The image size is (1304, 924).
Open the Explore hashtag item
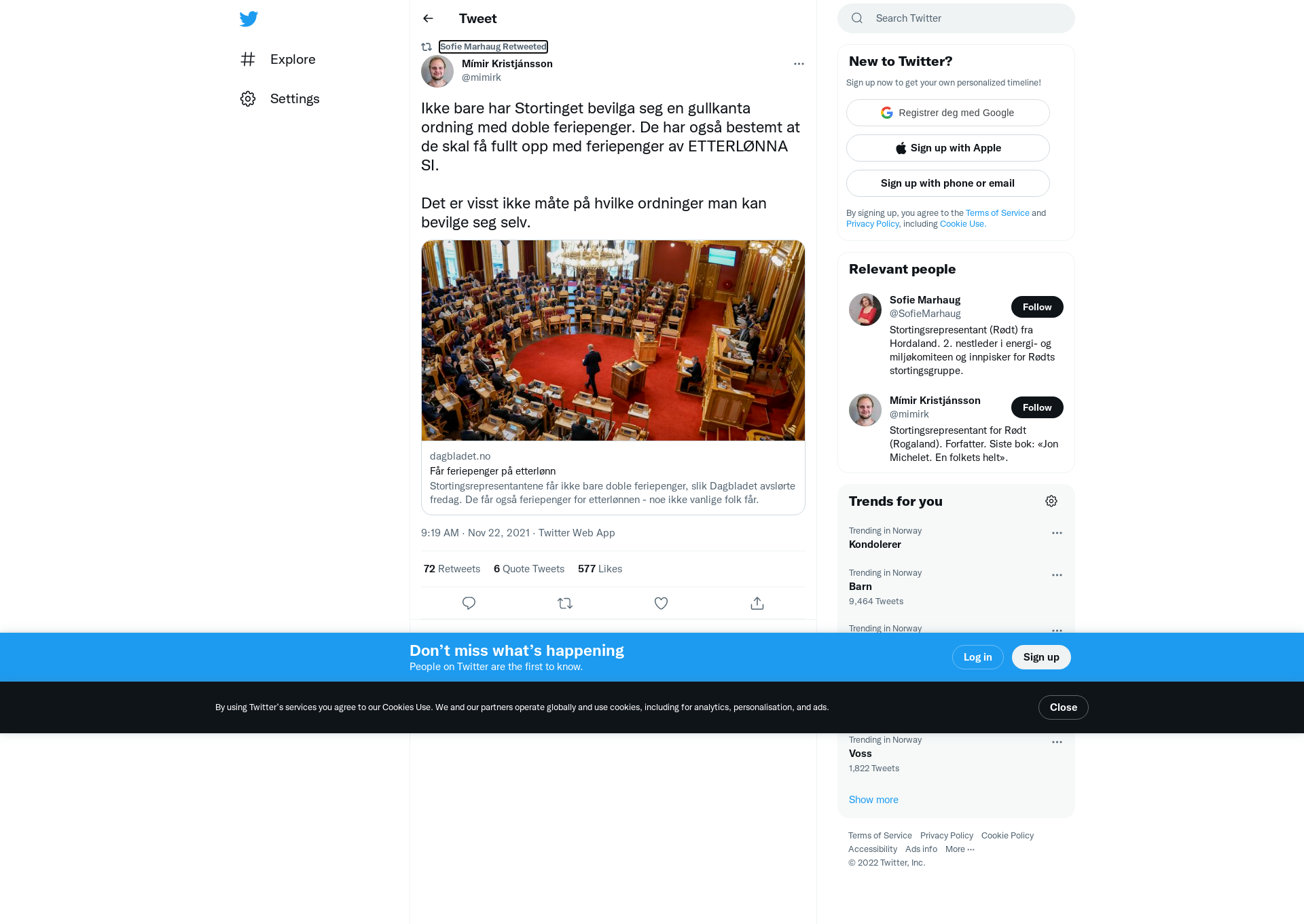coord(278,59)
